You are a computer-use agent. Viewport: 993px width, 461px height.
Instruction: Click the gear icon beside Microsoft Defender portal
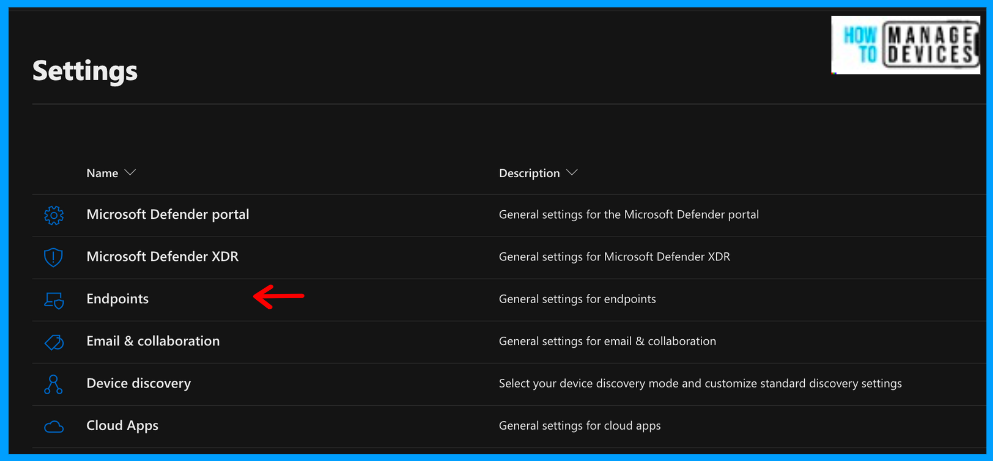click(54, 215)
